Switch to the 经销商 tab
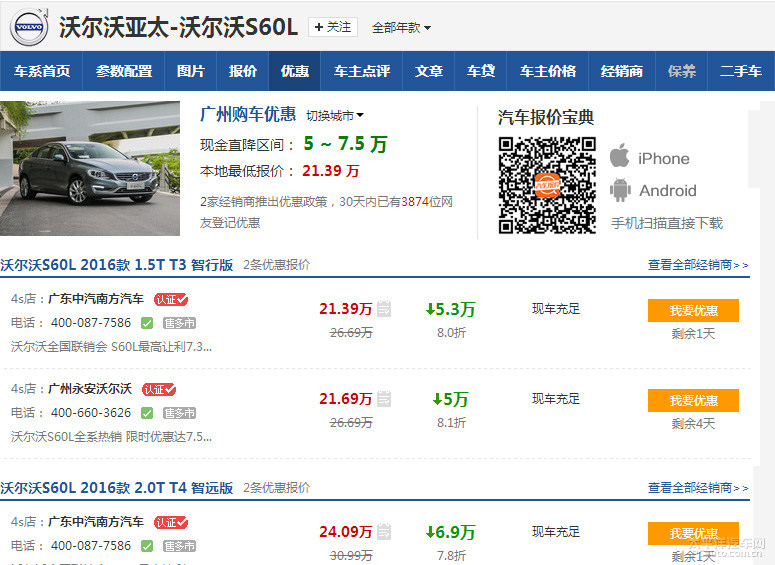775x565 pixels. click(622, 71)
